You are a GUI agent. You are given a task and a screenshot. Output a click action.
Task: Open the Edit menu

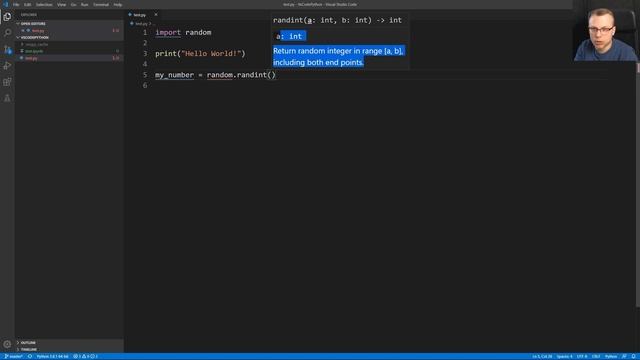tap(27, 4)
